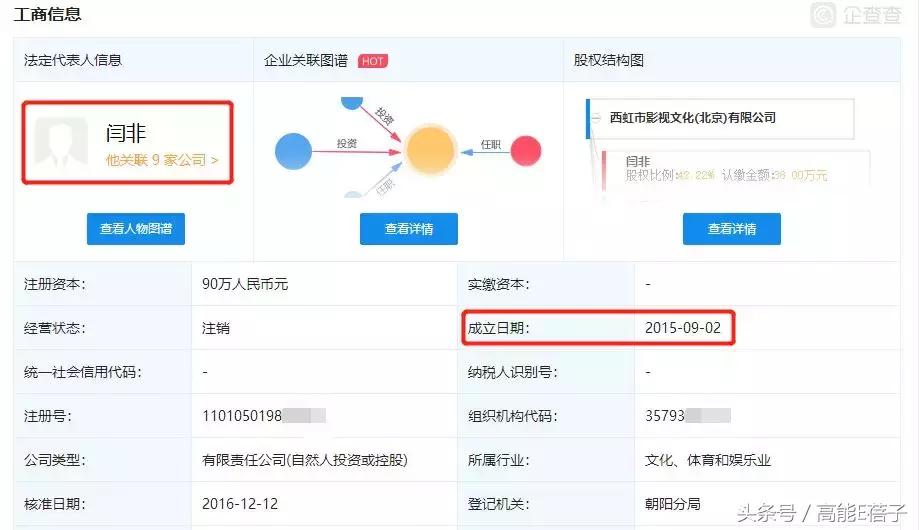This screenshot has width=919, height=530.
Task: Open 查看详情 under 企业关联图谱
Action: point(409,229)
